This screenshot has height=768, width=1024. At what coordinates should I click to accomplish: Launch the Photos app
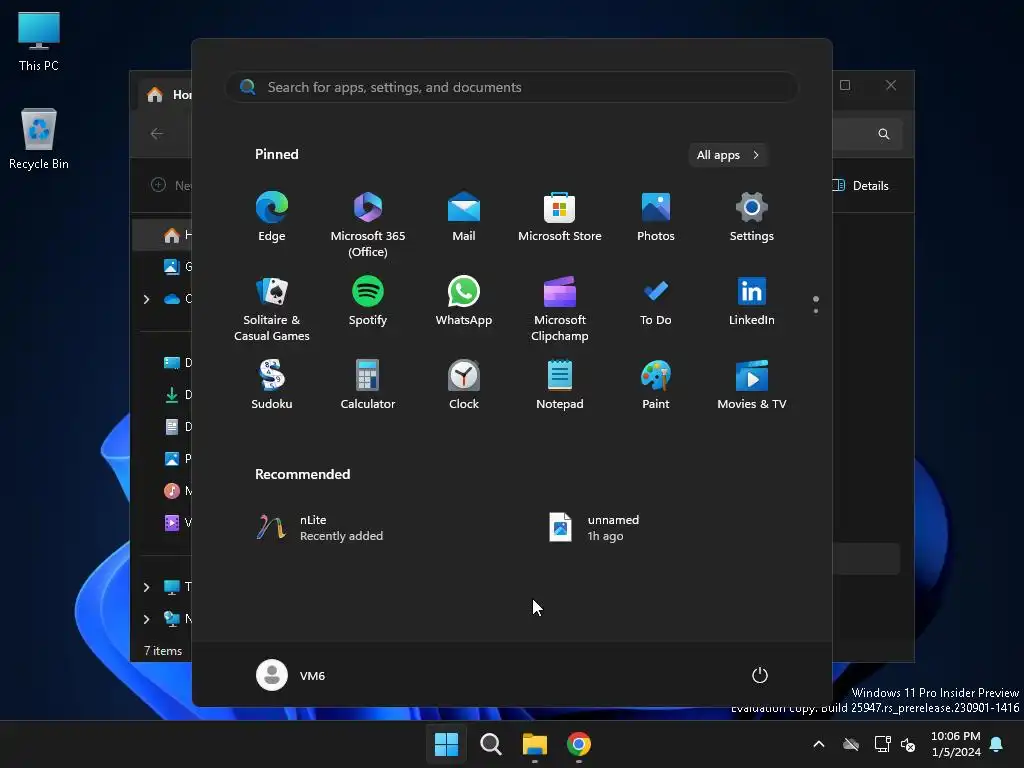[656, 217]
